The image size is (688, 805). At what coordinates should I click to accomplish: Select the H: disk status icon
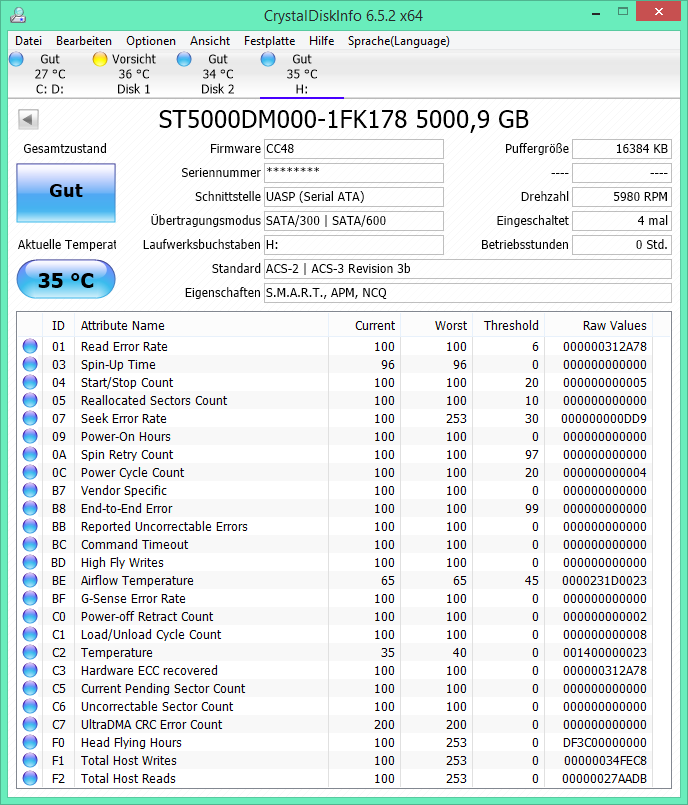pyautogui.click(x=268, y=59)
